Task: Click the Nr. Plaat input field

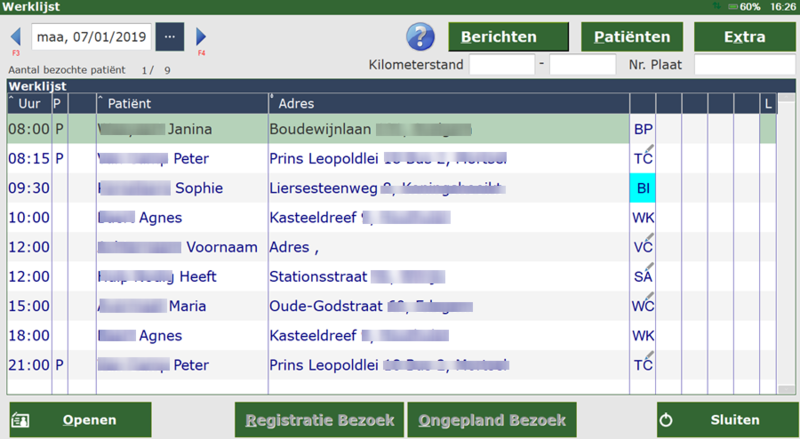Action: coord(744,65)
